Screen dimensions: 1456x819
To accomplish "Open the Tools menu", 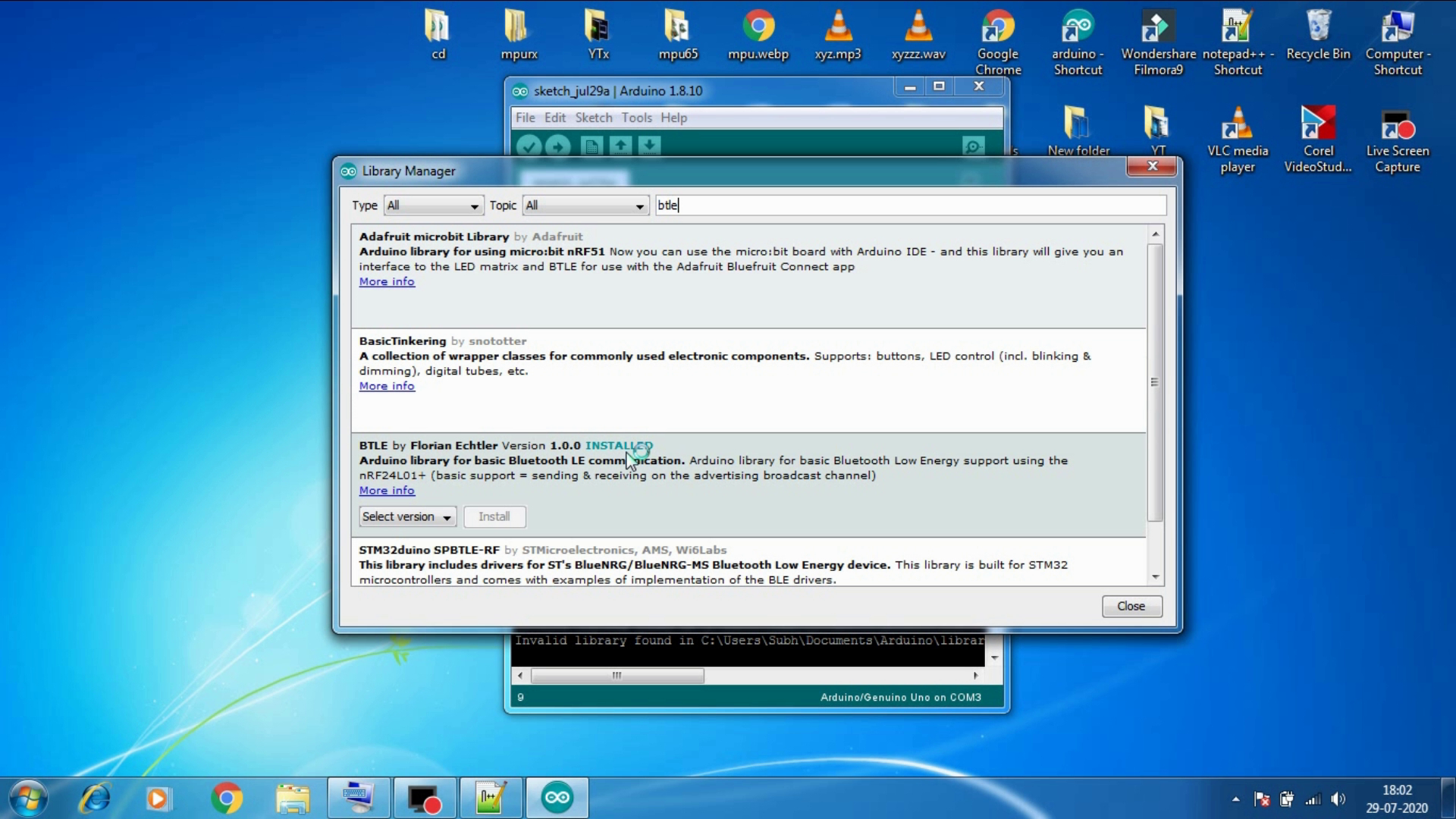I will [x=636, y=118].
